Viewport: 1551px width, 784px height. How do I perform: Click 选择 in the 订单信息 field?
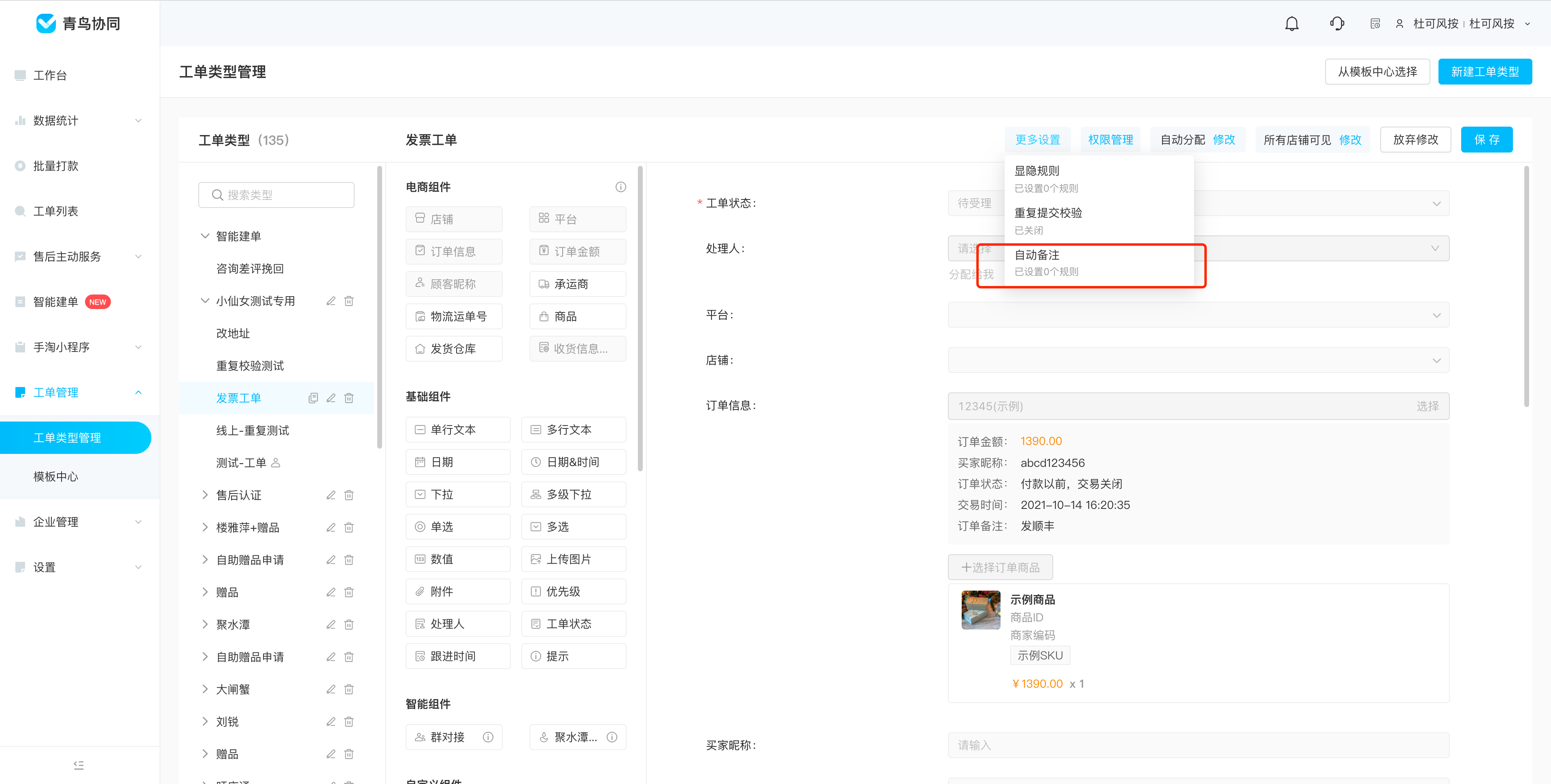(1427, 406)
